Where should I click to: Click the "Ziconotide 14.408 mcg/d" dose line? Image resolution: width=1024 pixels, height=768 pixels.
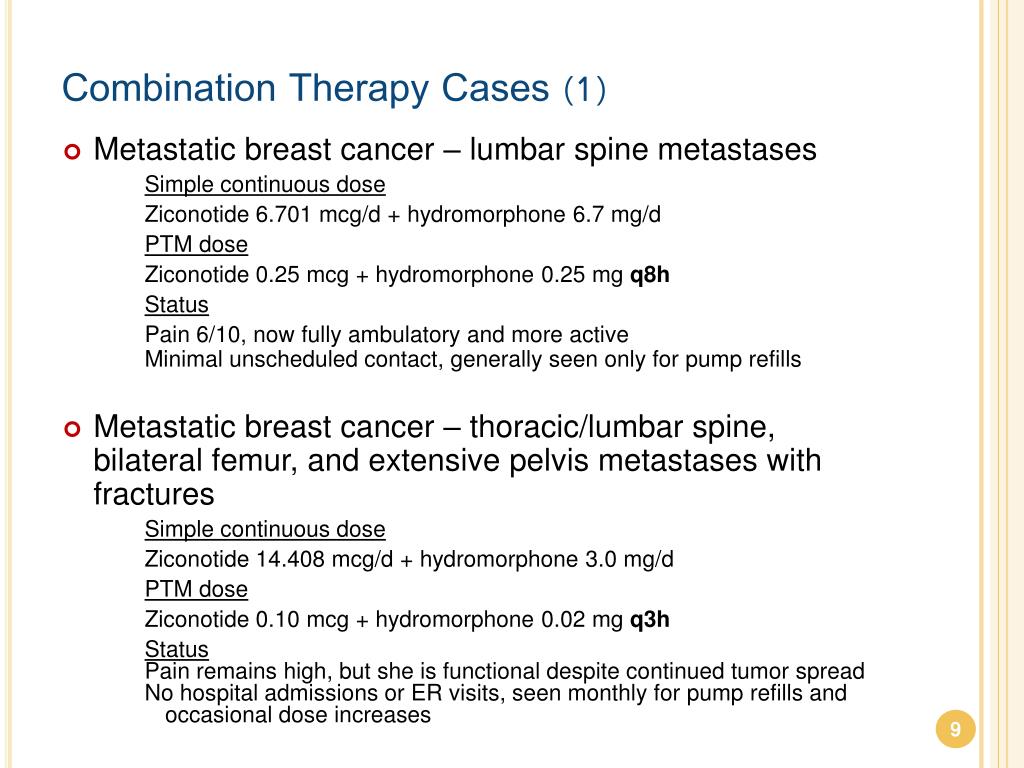(409, 560)
